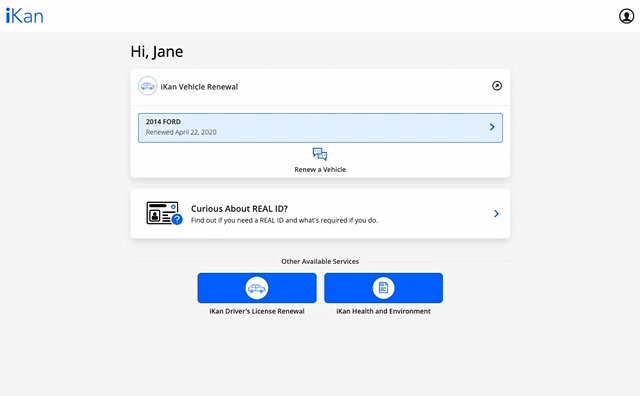The width and height of the screenshot is (640, 396).
Task: Click Renewed April 22, 2020 text
Action: [x=181, y=132]
